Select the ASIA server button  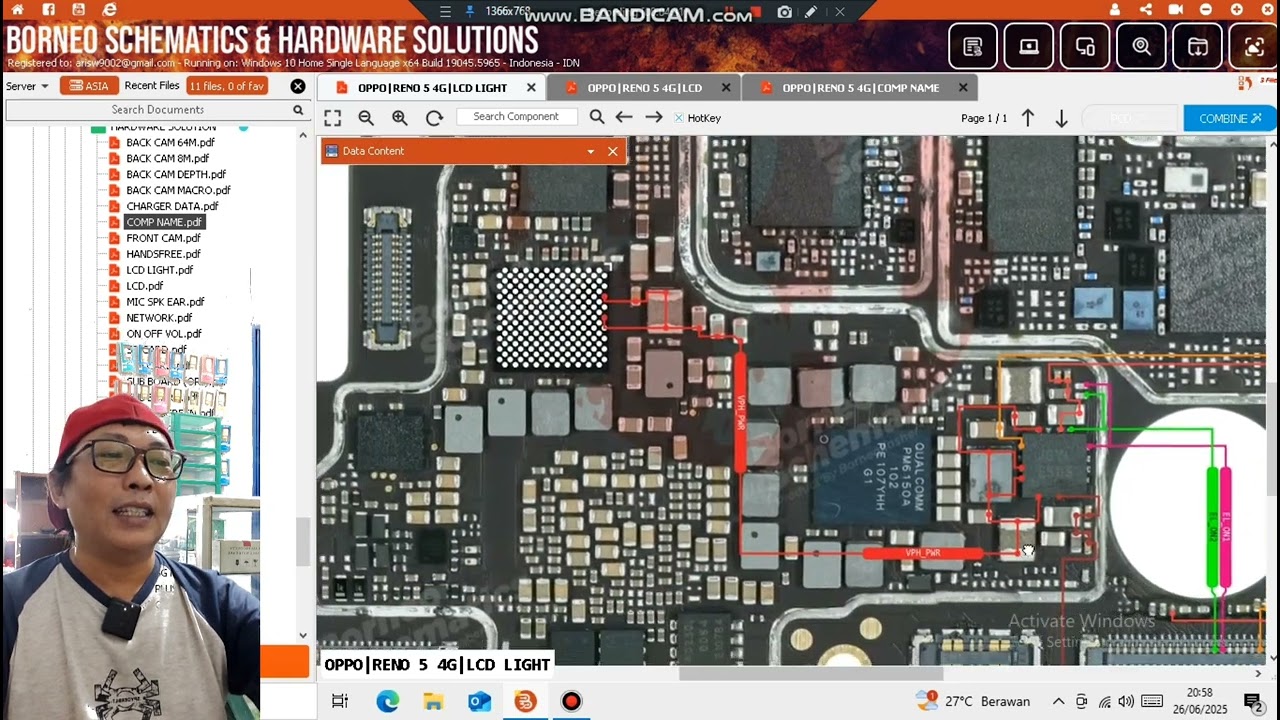point(89,86)
